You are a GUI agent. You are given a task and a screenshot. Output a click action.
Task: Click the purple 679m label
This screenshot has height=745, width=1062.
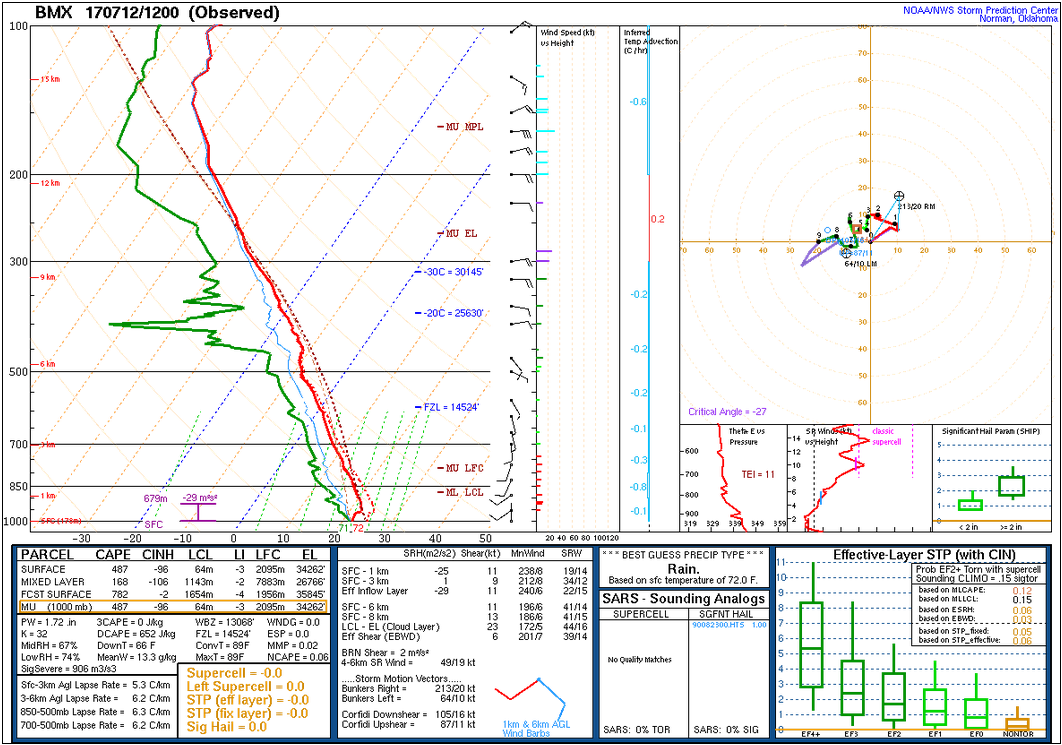(155, 498)
